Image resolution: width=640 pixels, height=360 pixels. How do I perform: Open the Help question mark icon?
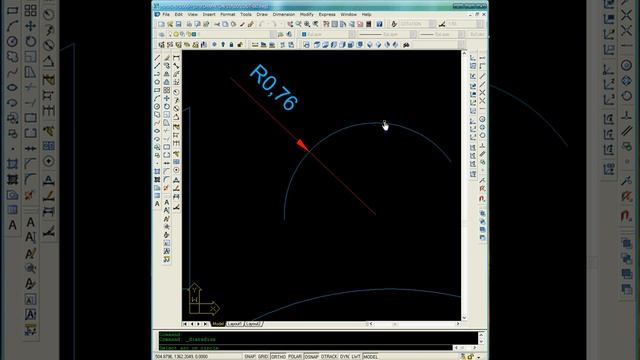pyautogui.click(x=379, y=24)
